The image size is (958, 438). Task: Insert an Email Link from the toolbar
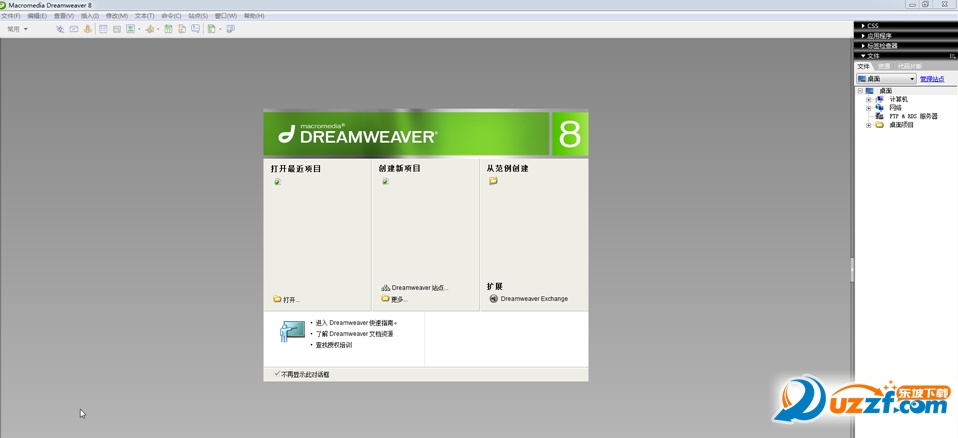coord(74,29)
